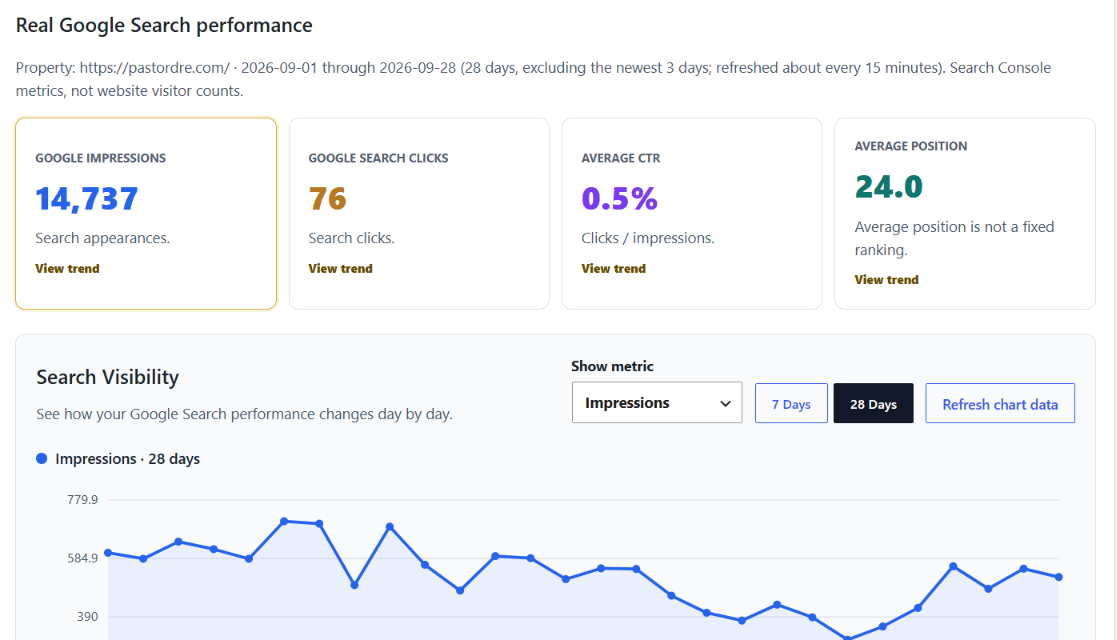
Task: Click 'Average position is not a fixed ranking.'
Action: coord(954,238)
